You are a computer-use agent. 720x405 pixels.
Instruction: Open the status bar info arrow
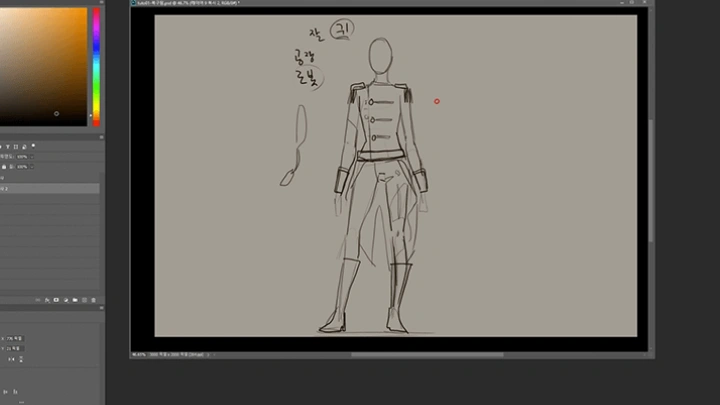pyautogui.click(x=208, y=354)
